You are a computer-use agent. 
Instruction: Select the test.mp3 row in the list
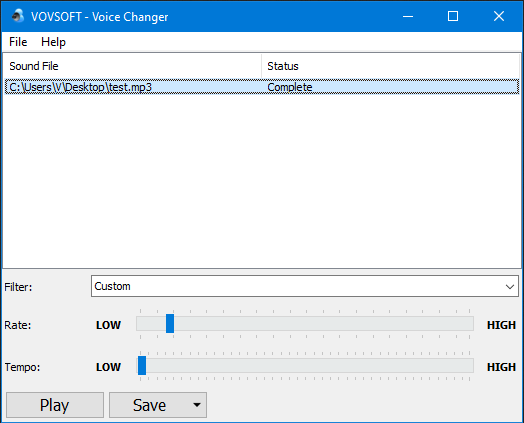(x=262, y=87)
